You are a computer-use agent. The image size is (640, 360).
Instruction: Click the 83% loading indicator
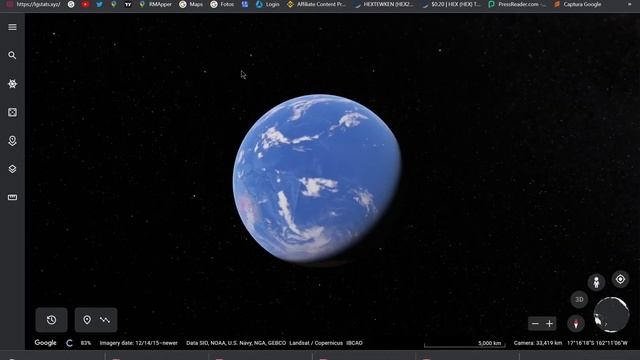86,343
